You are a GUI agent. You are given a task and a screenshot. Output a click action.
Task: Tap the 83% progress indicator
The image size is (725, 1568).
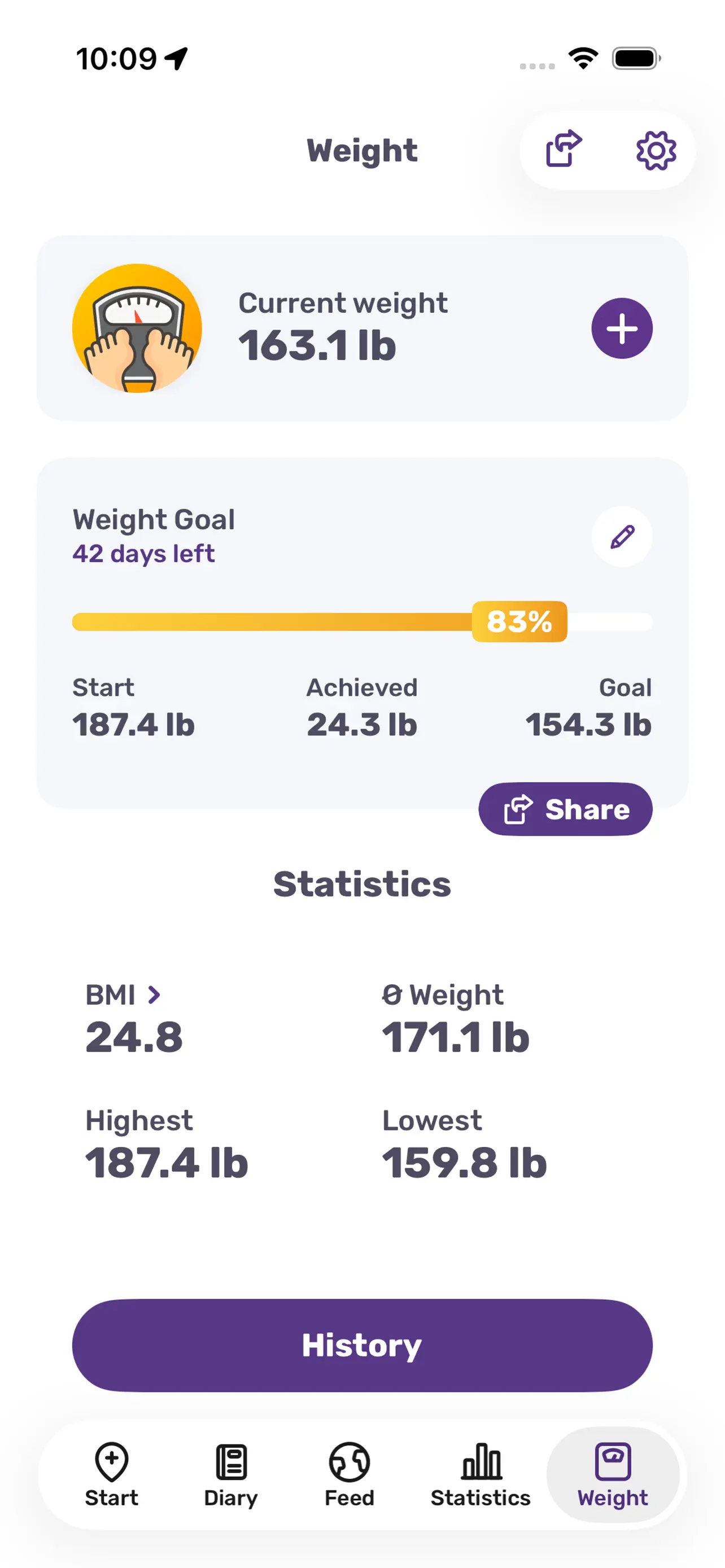click(519, 621)
